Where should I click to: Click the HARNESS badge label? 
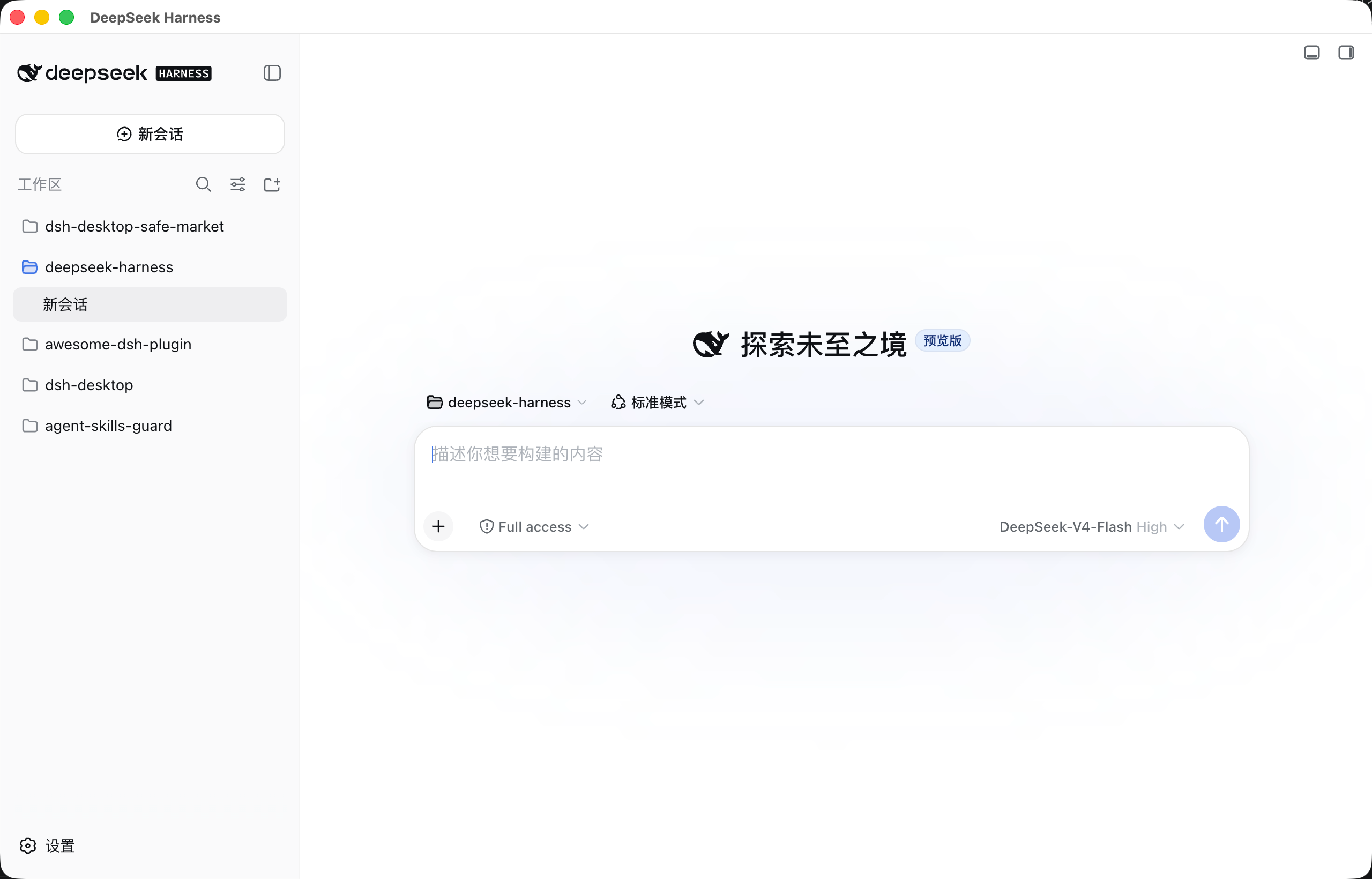pyautogui.click(x=183, y=73)
